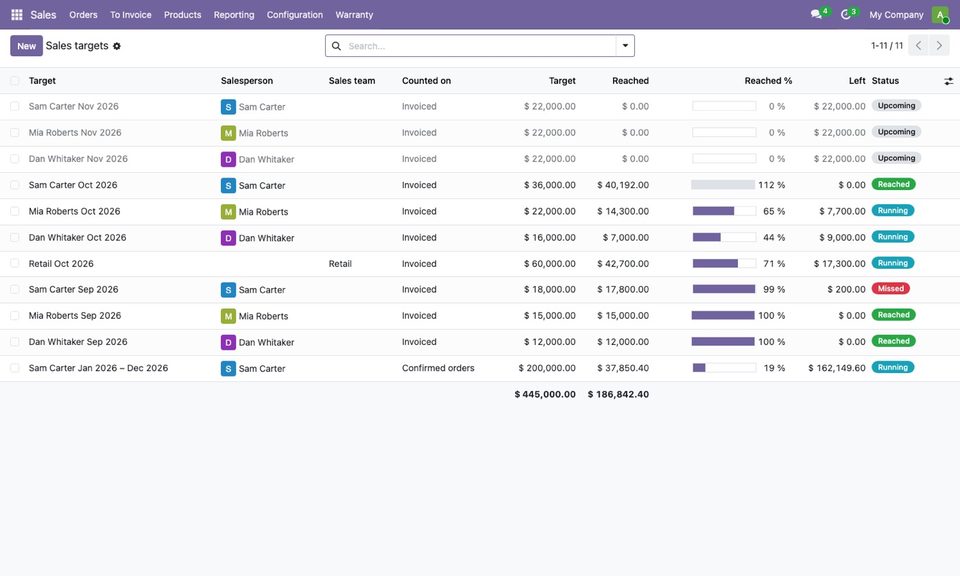
Task: Click Sam Carter avatar in Jan–Dec 2026 row
Action: pos(228,368)
